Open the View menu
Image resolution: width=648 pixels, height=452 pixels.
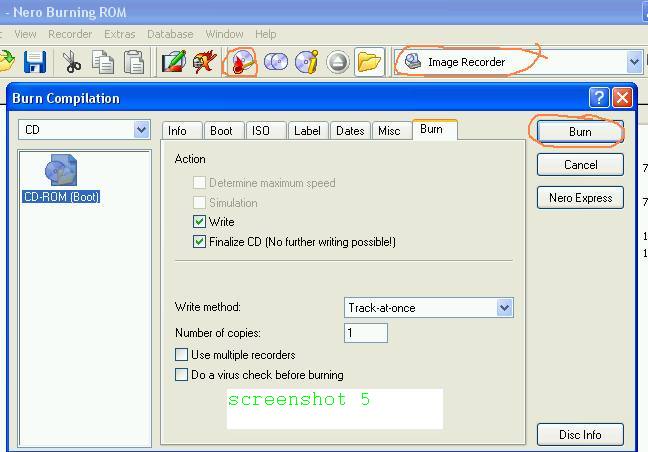[25, 34]
